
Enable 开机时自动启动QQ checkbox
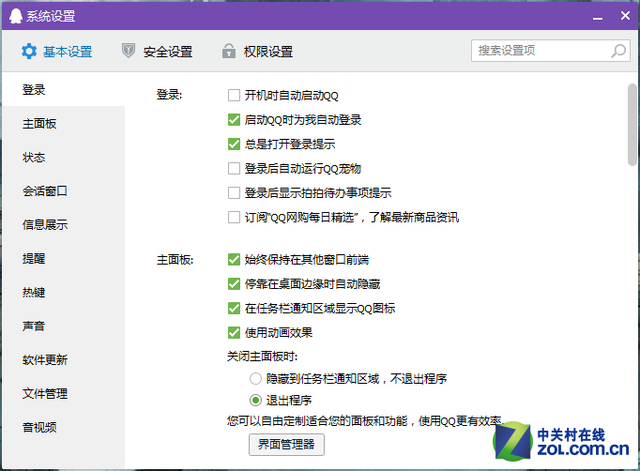point(234,96)
